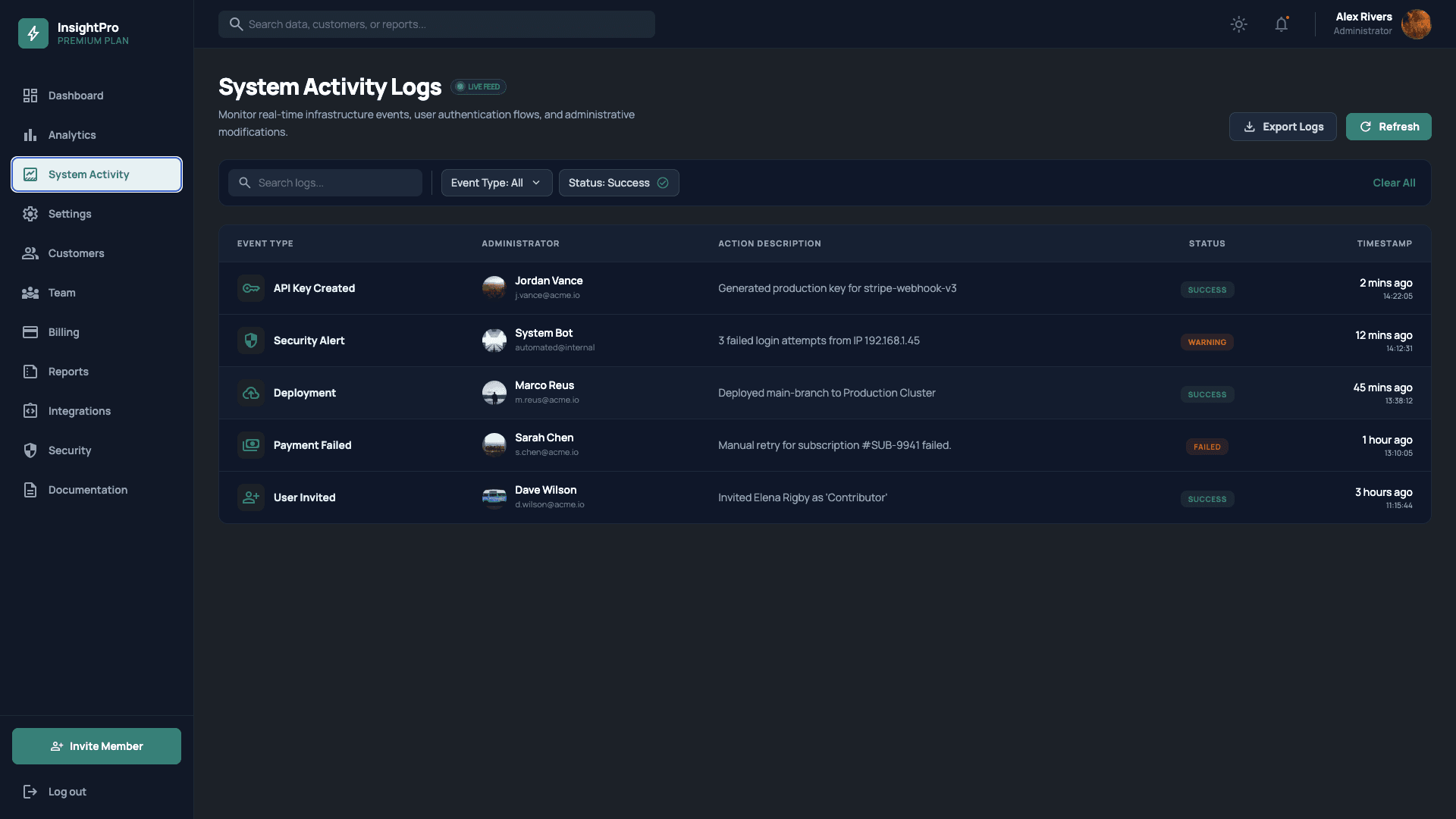
Task: Click the LIVE FEED badge
Action: [479, 86]
